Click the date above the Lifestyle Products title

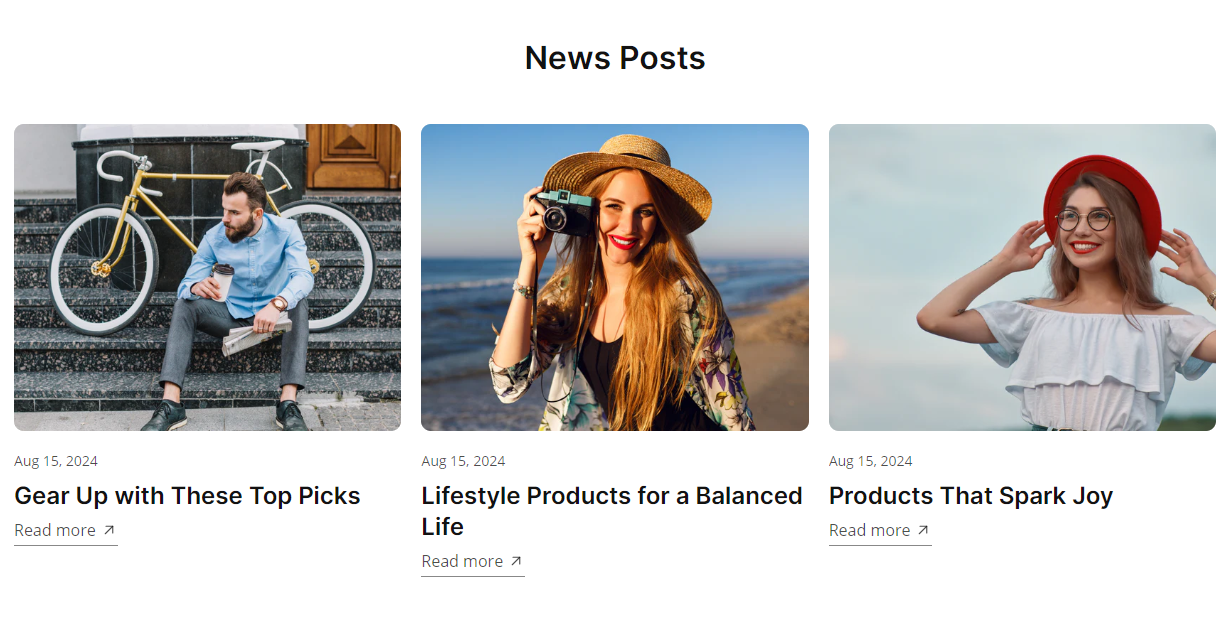(463, 461)
